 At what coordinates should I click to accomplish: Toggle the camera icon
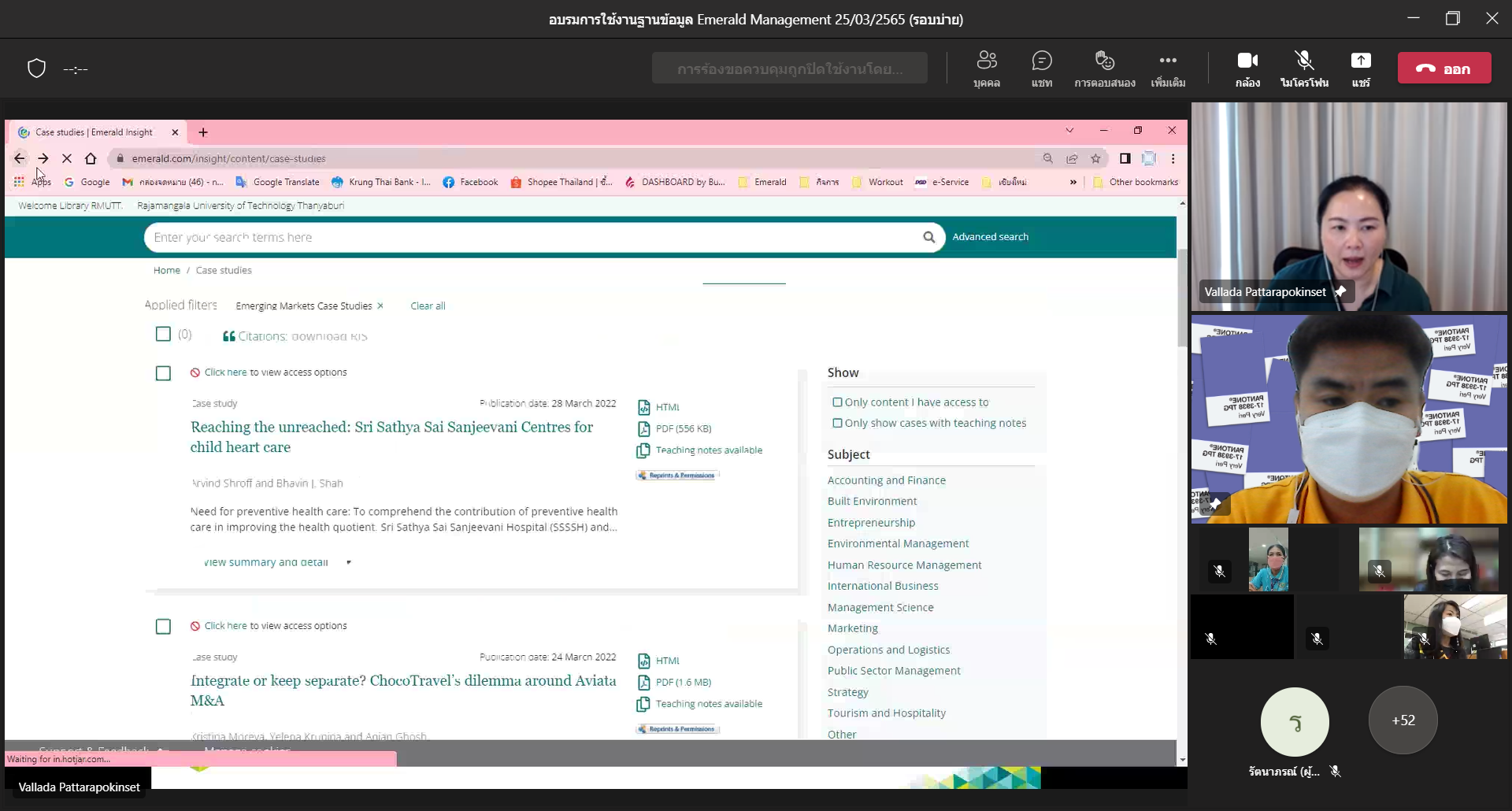pos(1247,61)
